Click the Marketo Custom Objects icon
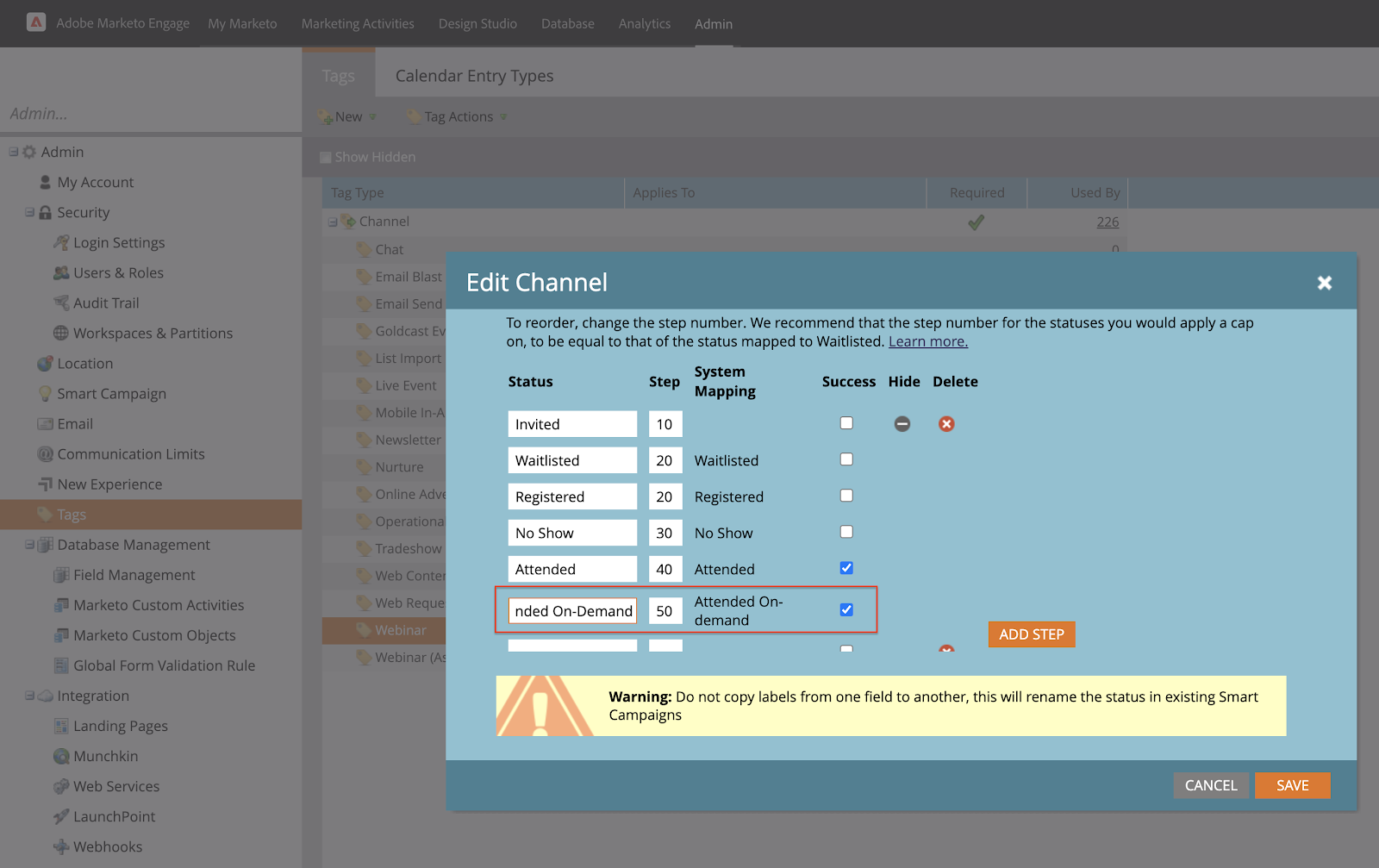1379x868 pixels. click(61, 634)
